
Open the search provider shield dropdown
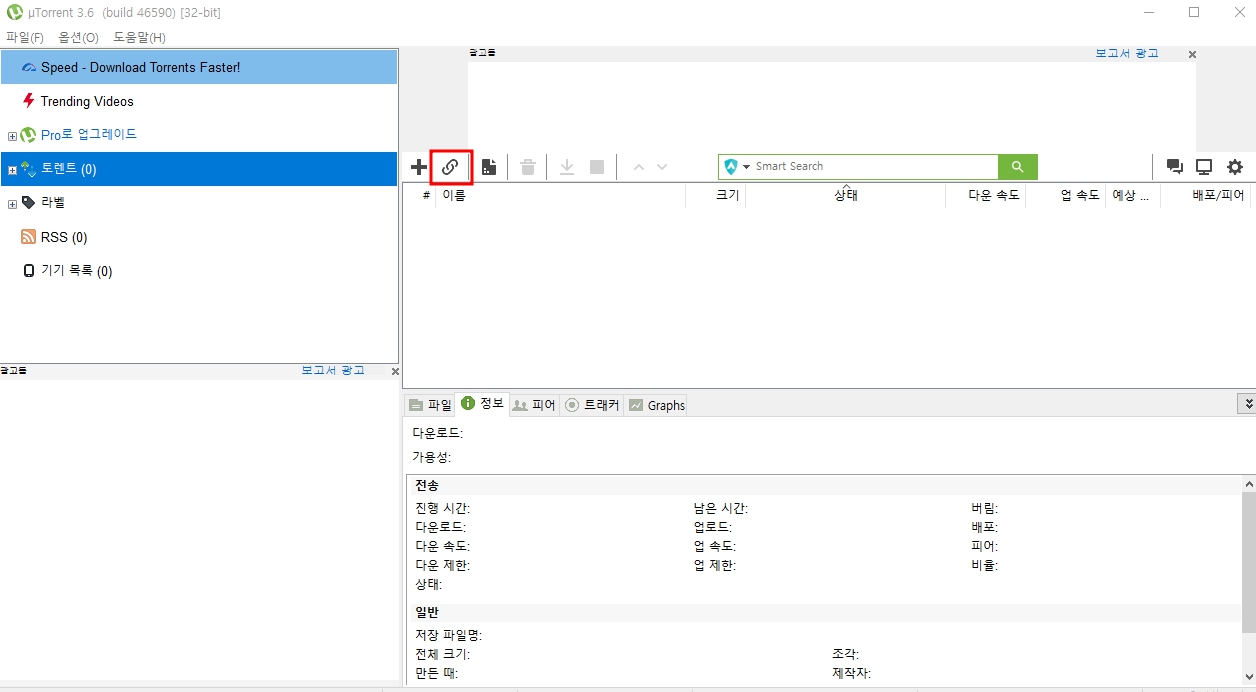tap(737, 167)
